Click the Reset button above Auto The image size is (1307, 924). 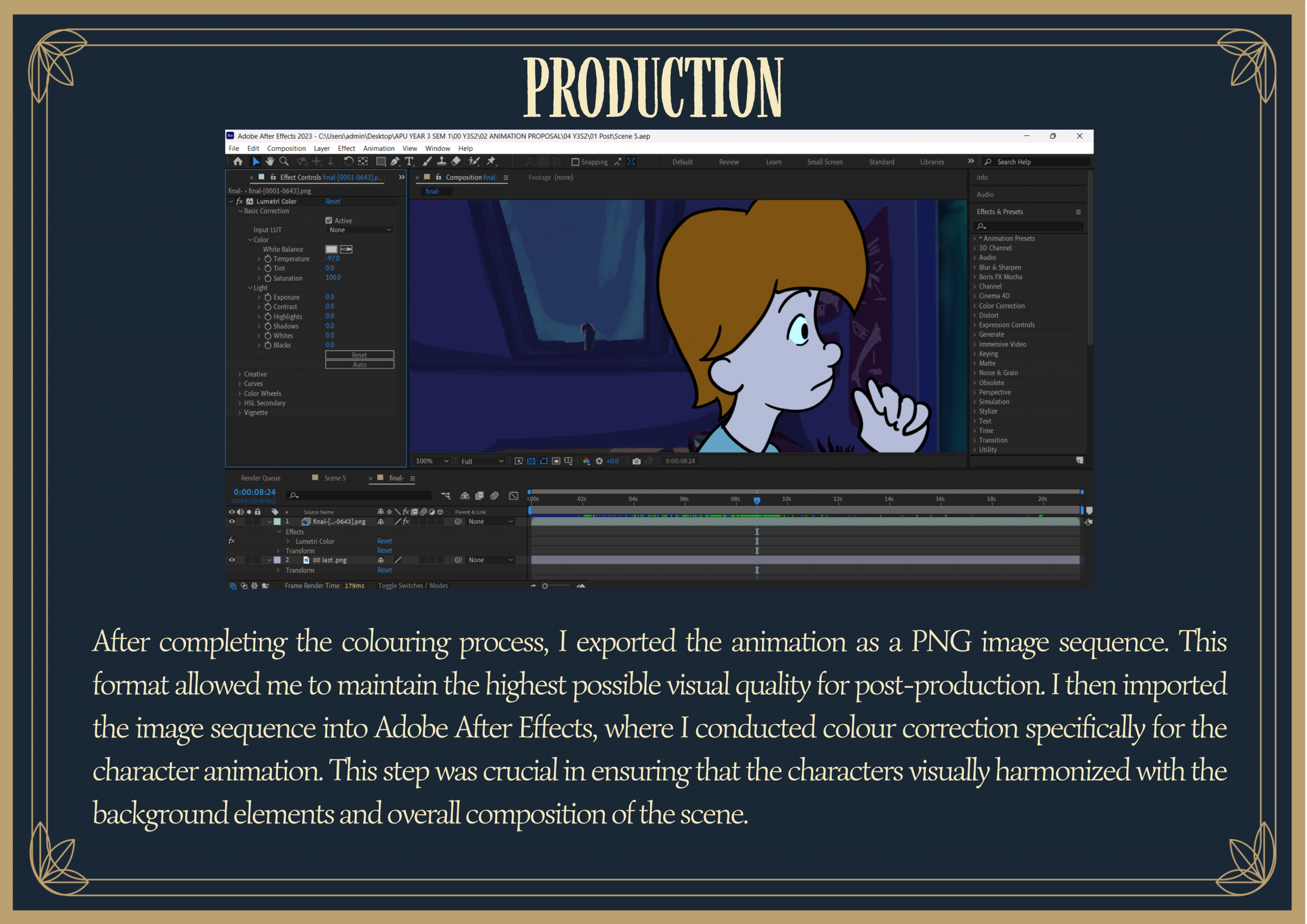pyautogui.click(x=359, y=355)
